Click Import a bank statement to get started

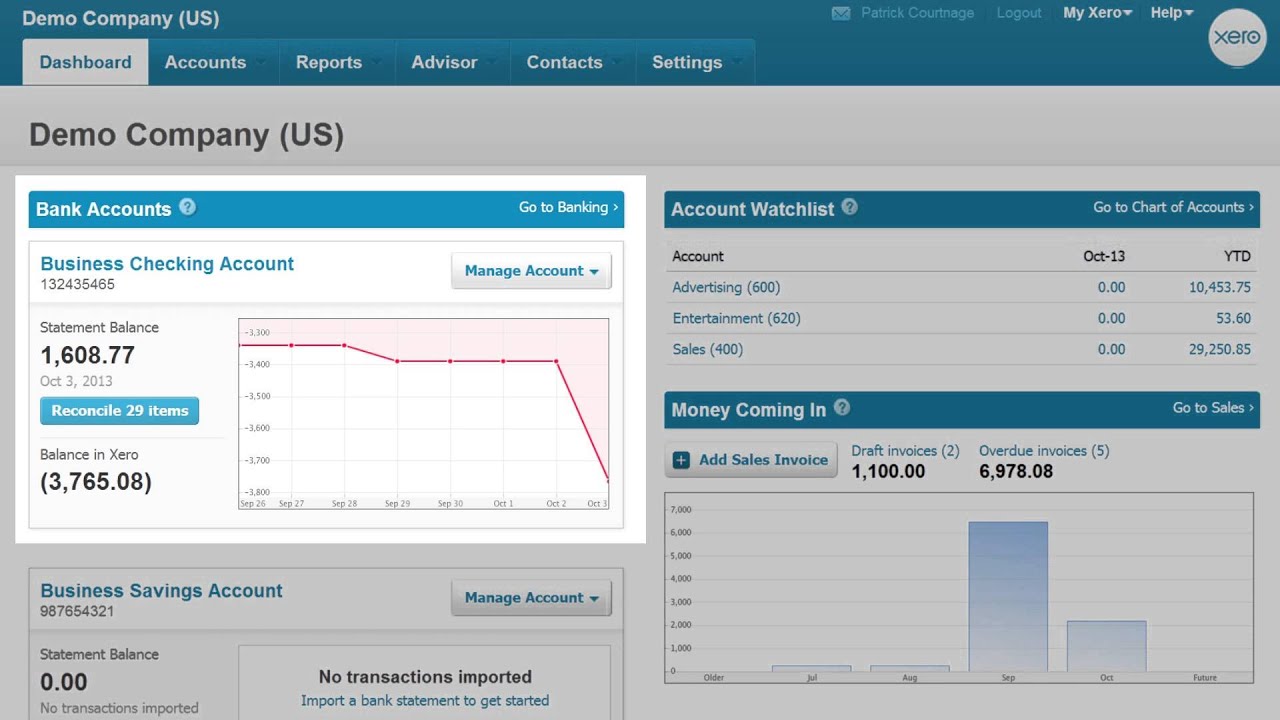tap(425, 701)
